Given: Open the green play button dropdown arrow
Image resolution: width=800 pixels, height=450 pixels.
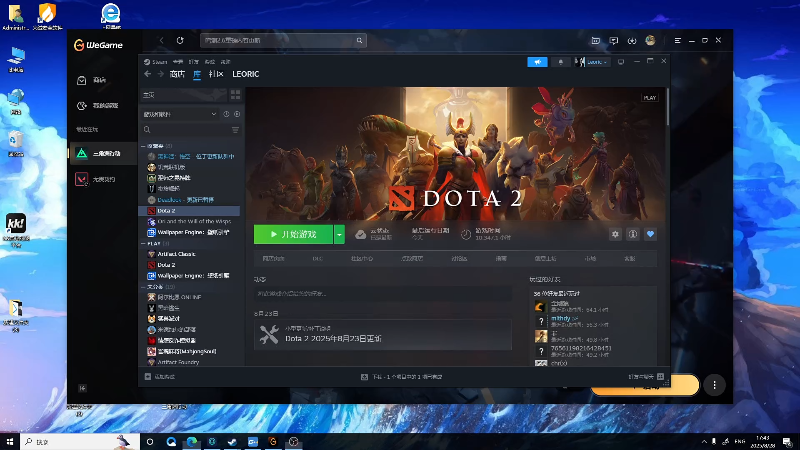Looking at the screenshot, I should tap(339, 235).
